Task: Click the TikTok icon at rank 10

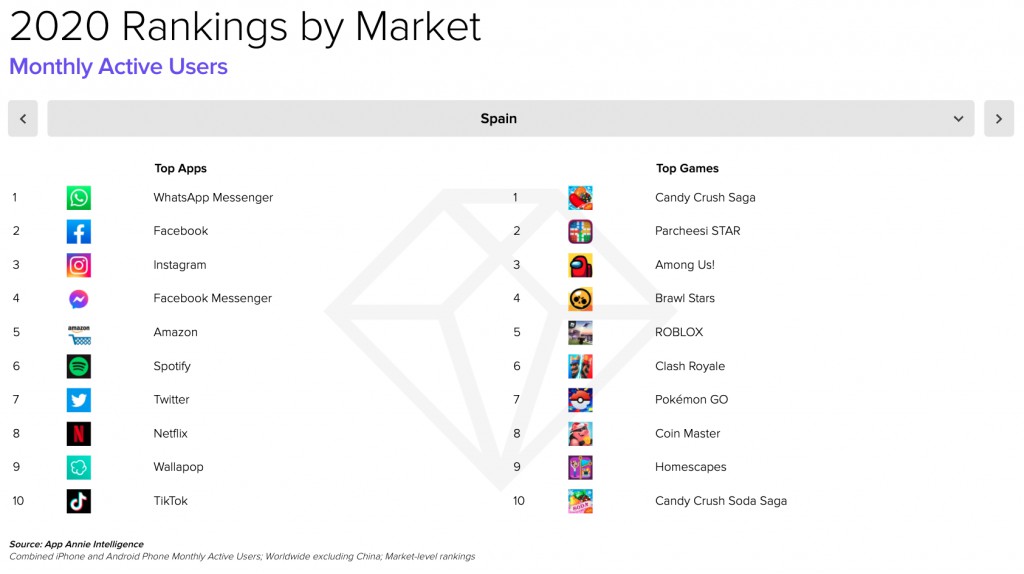Action: click(78, 501)
